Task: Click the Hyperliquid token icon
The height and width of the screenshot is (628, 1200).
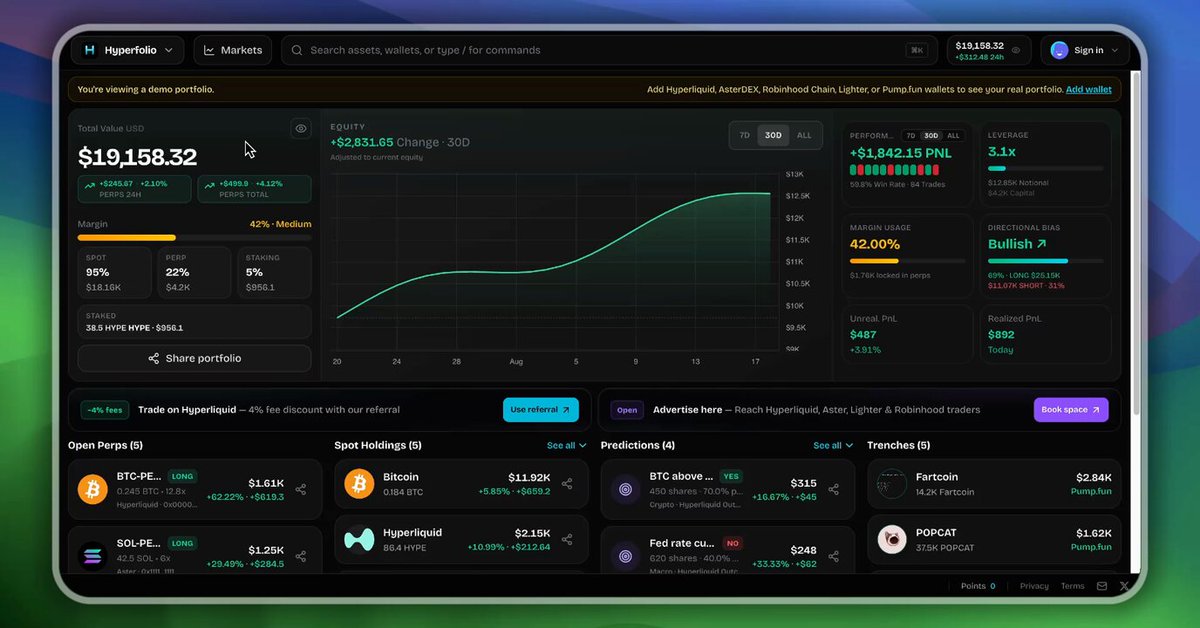Action: (359, 539)
